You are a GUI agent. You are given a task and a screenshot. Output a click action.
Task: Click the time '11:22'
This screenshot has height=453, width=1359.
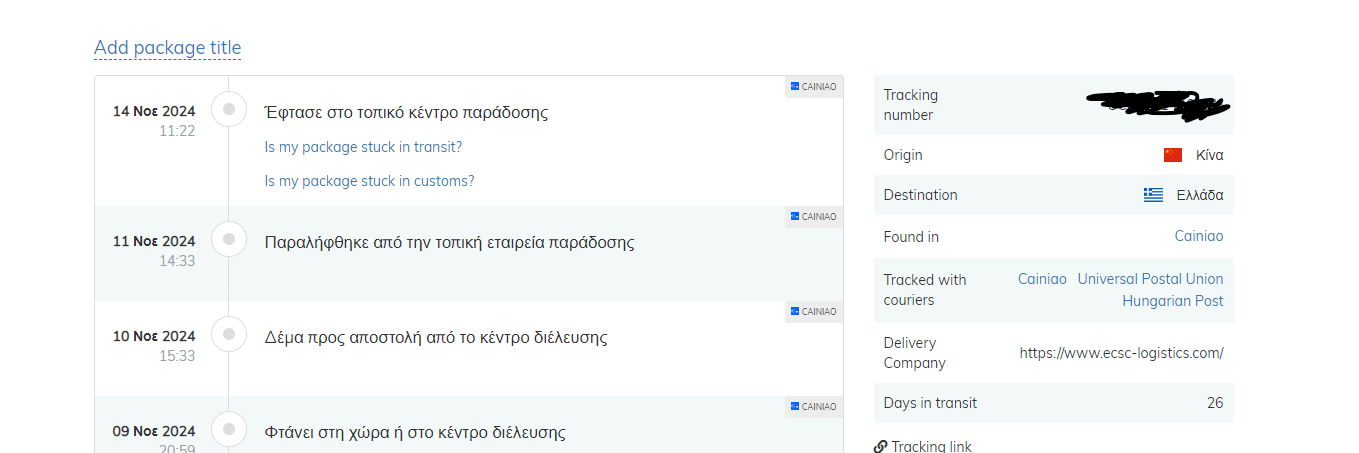click(177, 131)
